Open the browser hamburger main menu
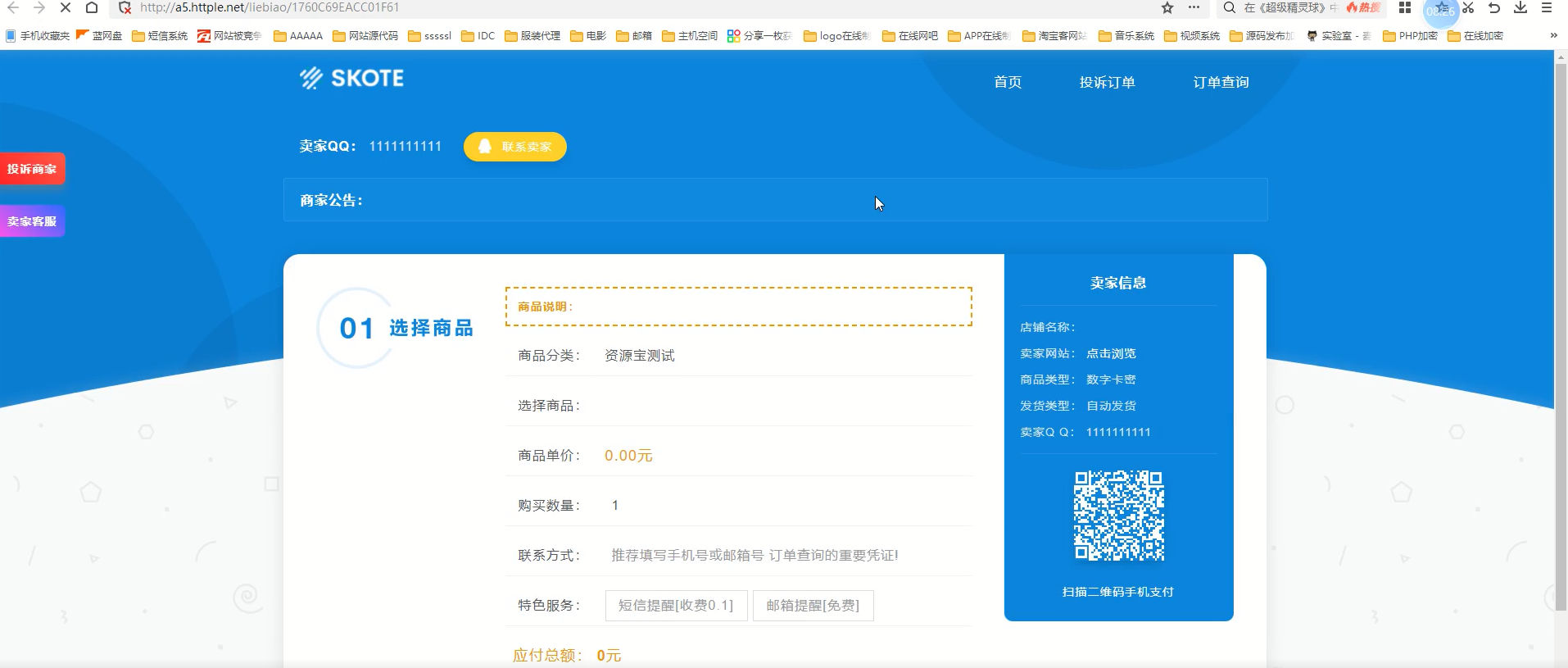1568x668 pixels. (1547, 7)
